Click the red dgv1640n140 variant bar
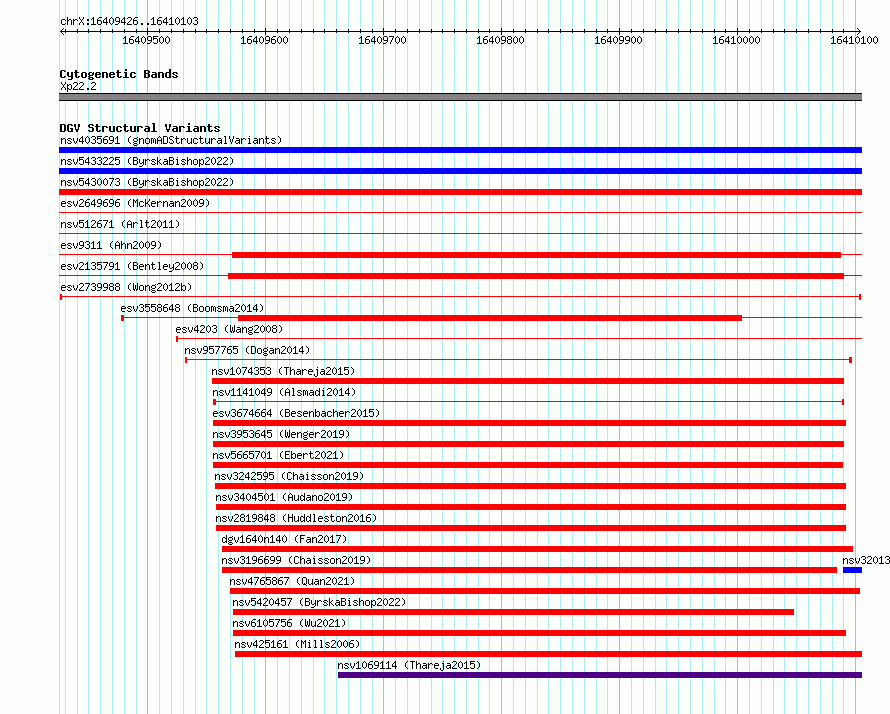Viewport: 890px width, 714px height. click(538, 549)
